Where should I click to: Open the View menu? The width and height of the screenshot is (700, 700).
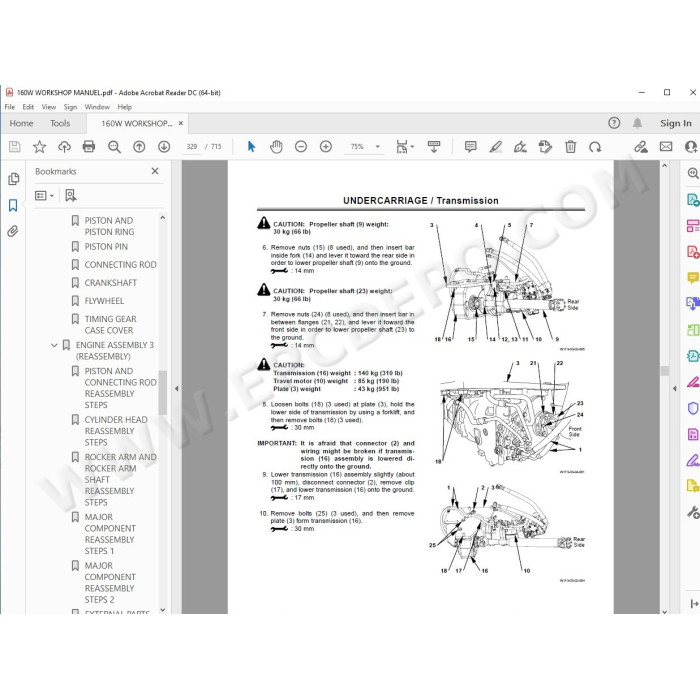49,107
